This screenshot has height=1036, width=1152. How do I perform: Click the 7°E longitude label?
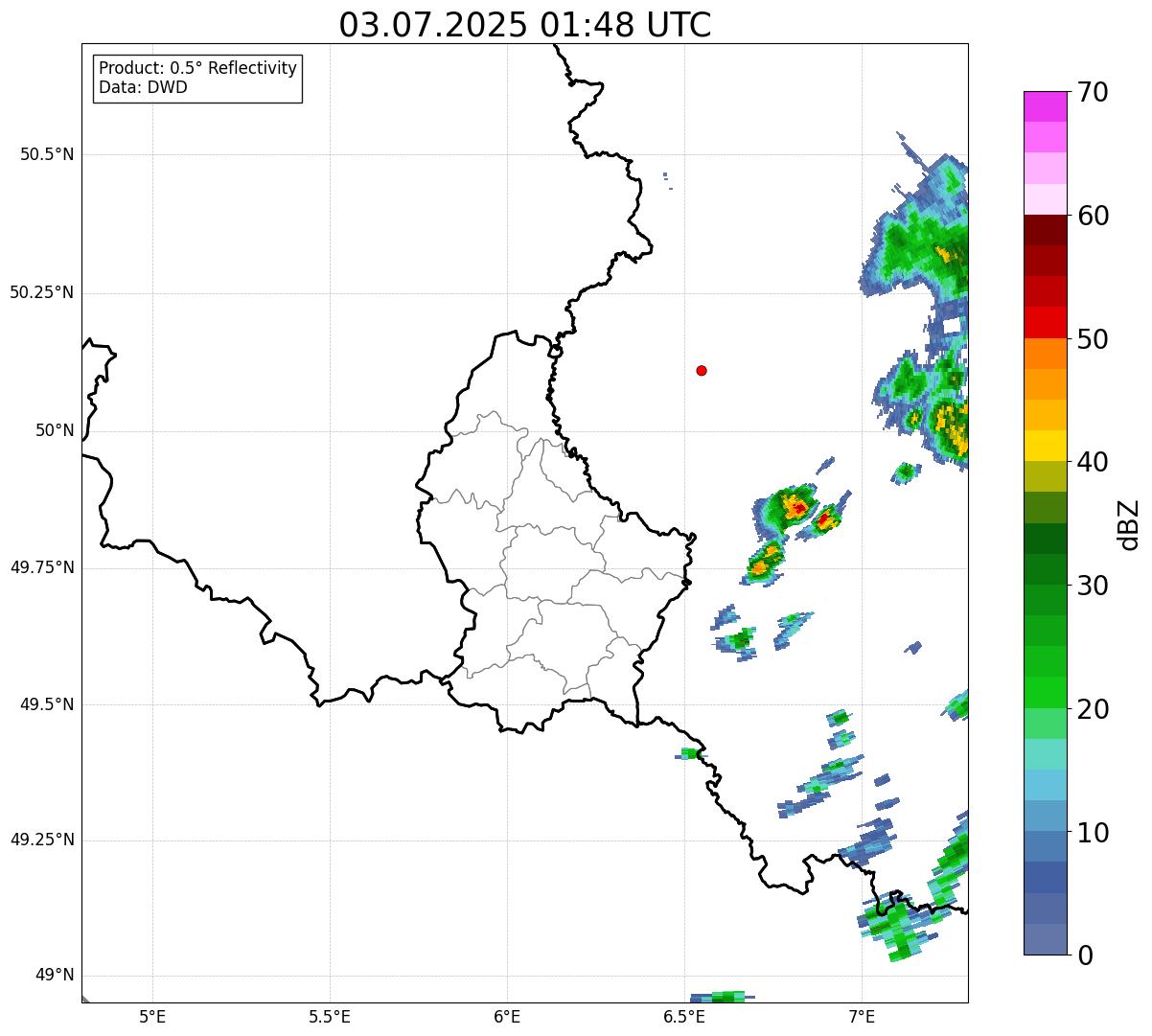tap(862, 1016)
